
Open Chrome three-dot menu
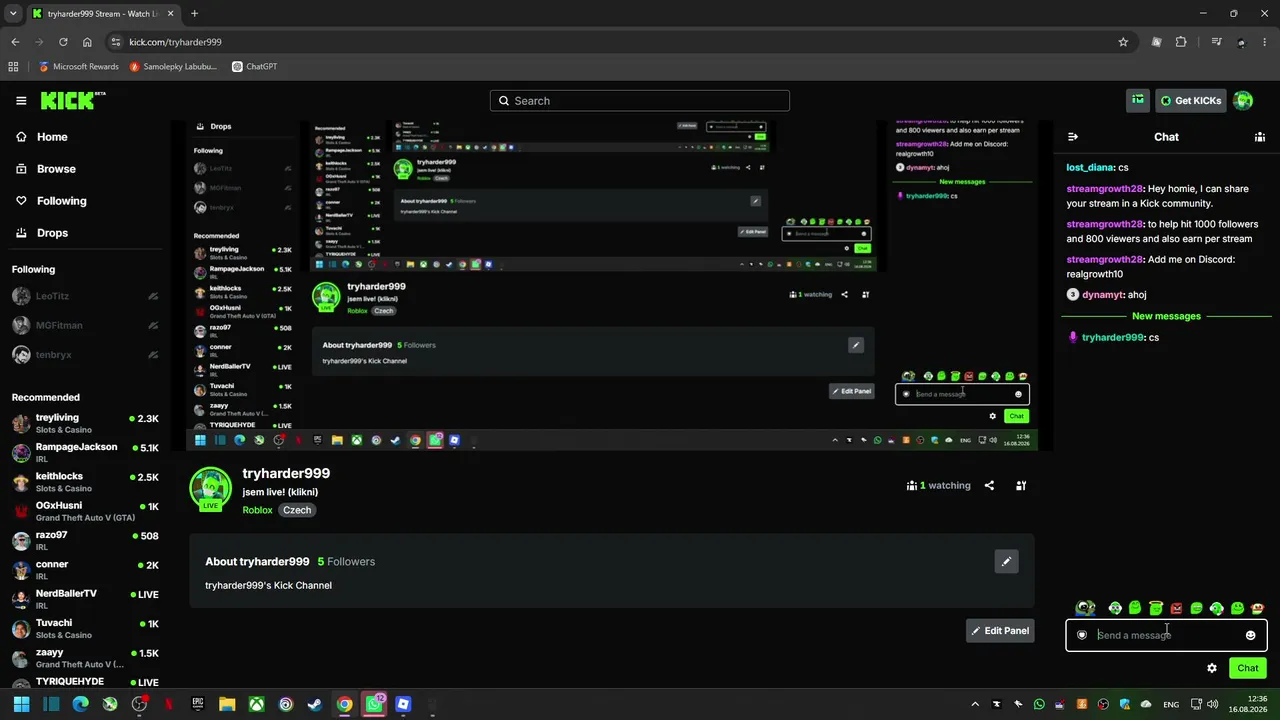[x=1265, y=42]
